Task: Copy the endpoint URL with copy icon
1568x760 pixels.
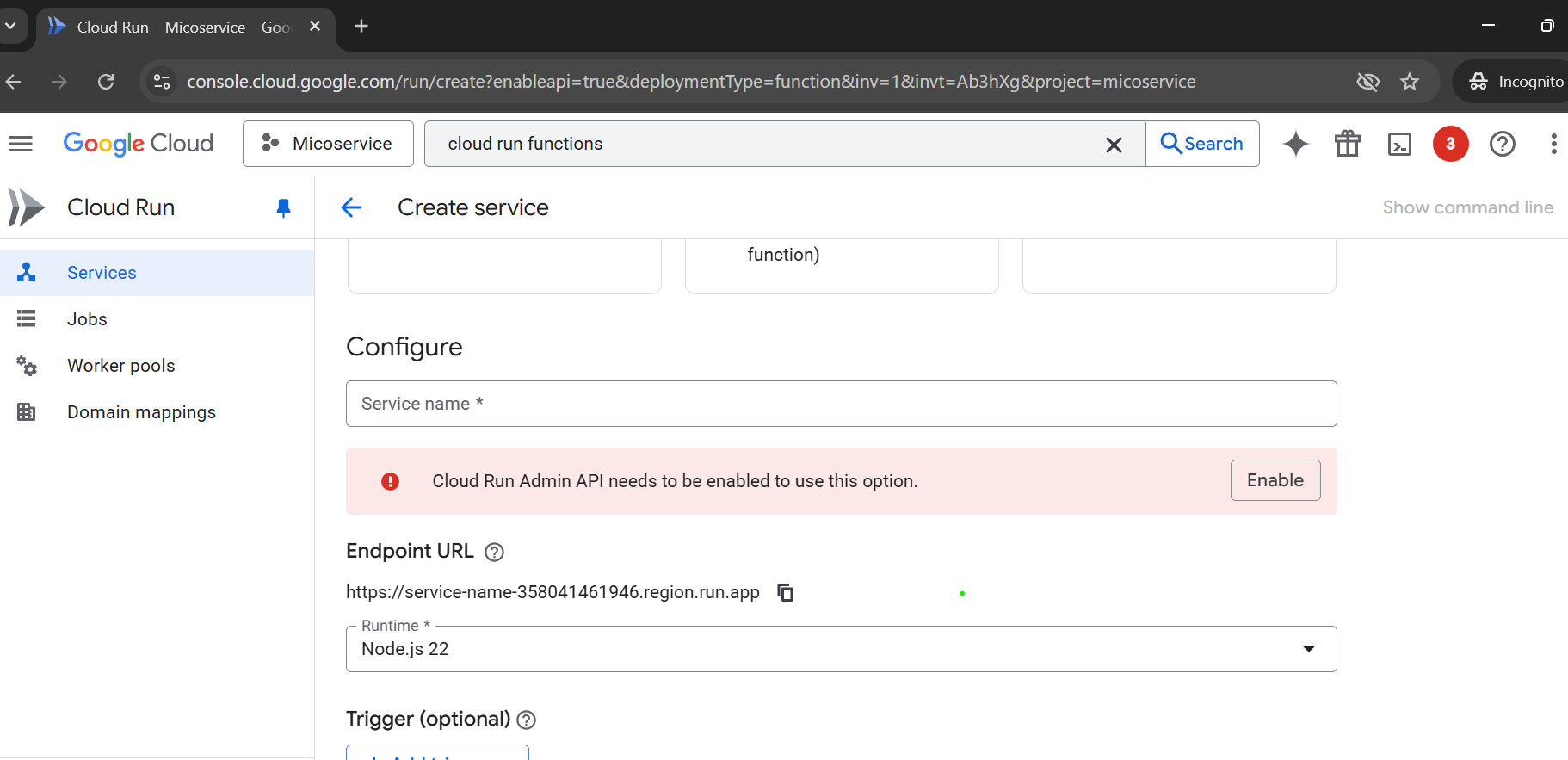Action: pyautogui.click(x=785, y=592)
